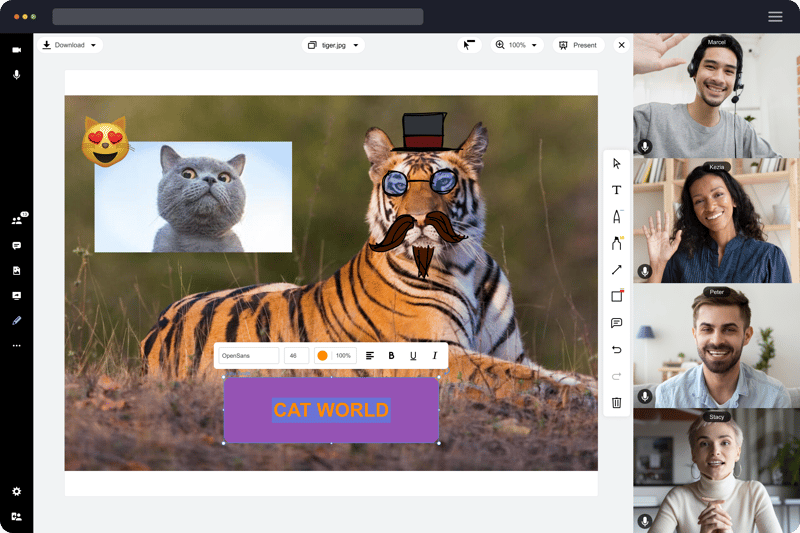Choose the line drawing tool
Image resolution: width=800 pixels, height=533 pixels.
tap(616, 270)
